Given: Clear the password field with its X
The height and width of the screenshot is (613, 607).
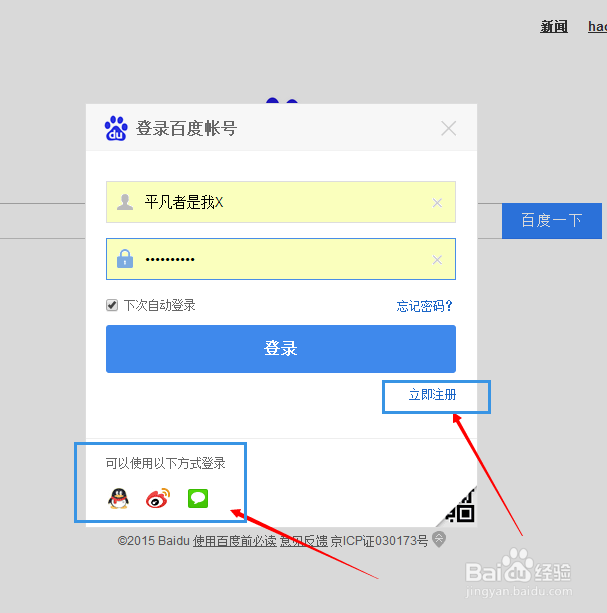Looking at the screenshot, I should (x=437, y=260).
